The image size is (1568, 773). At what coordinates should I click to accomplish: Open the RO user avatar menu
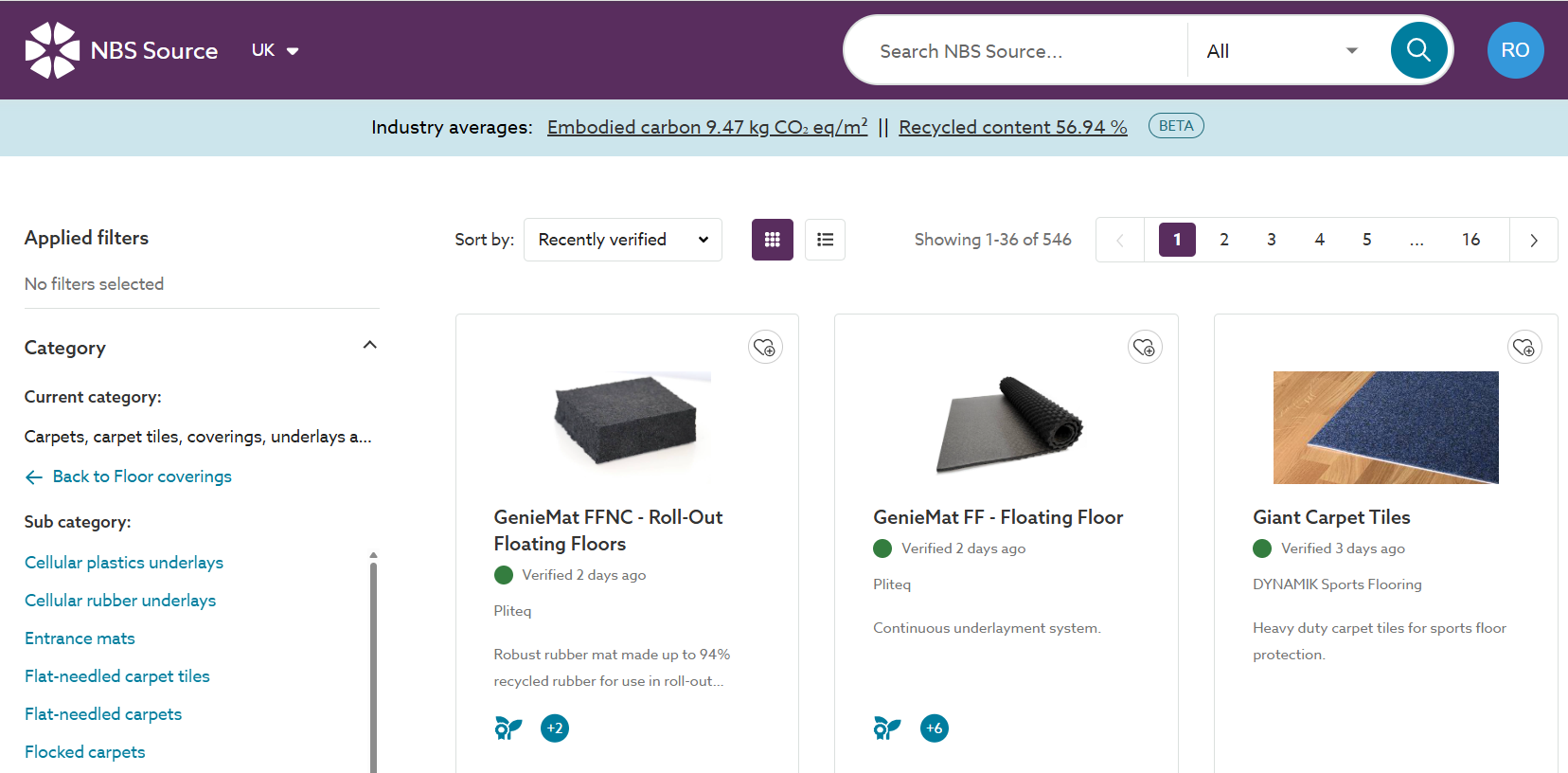(x=1515, y=50)
